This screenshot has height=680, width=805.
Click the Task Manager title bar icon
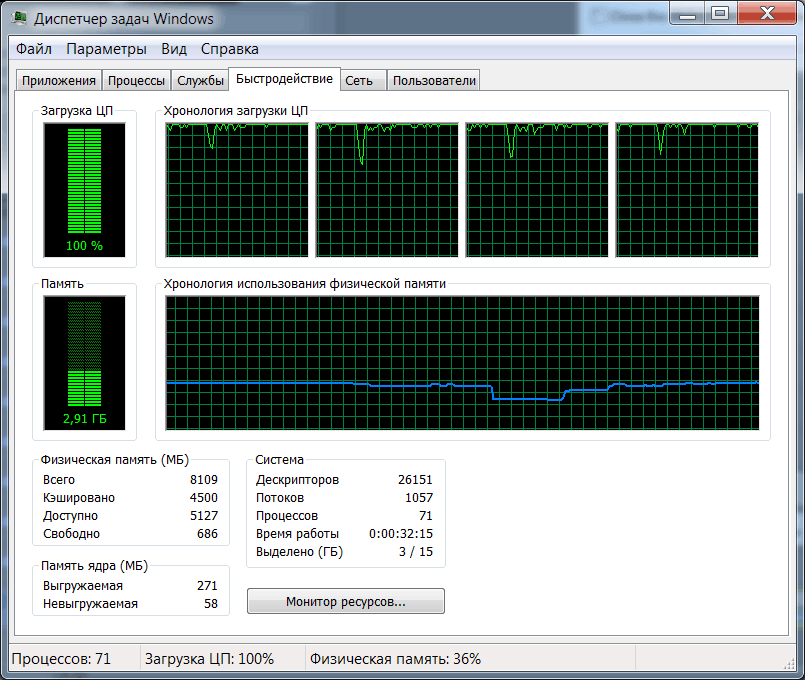[19, 18]
